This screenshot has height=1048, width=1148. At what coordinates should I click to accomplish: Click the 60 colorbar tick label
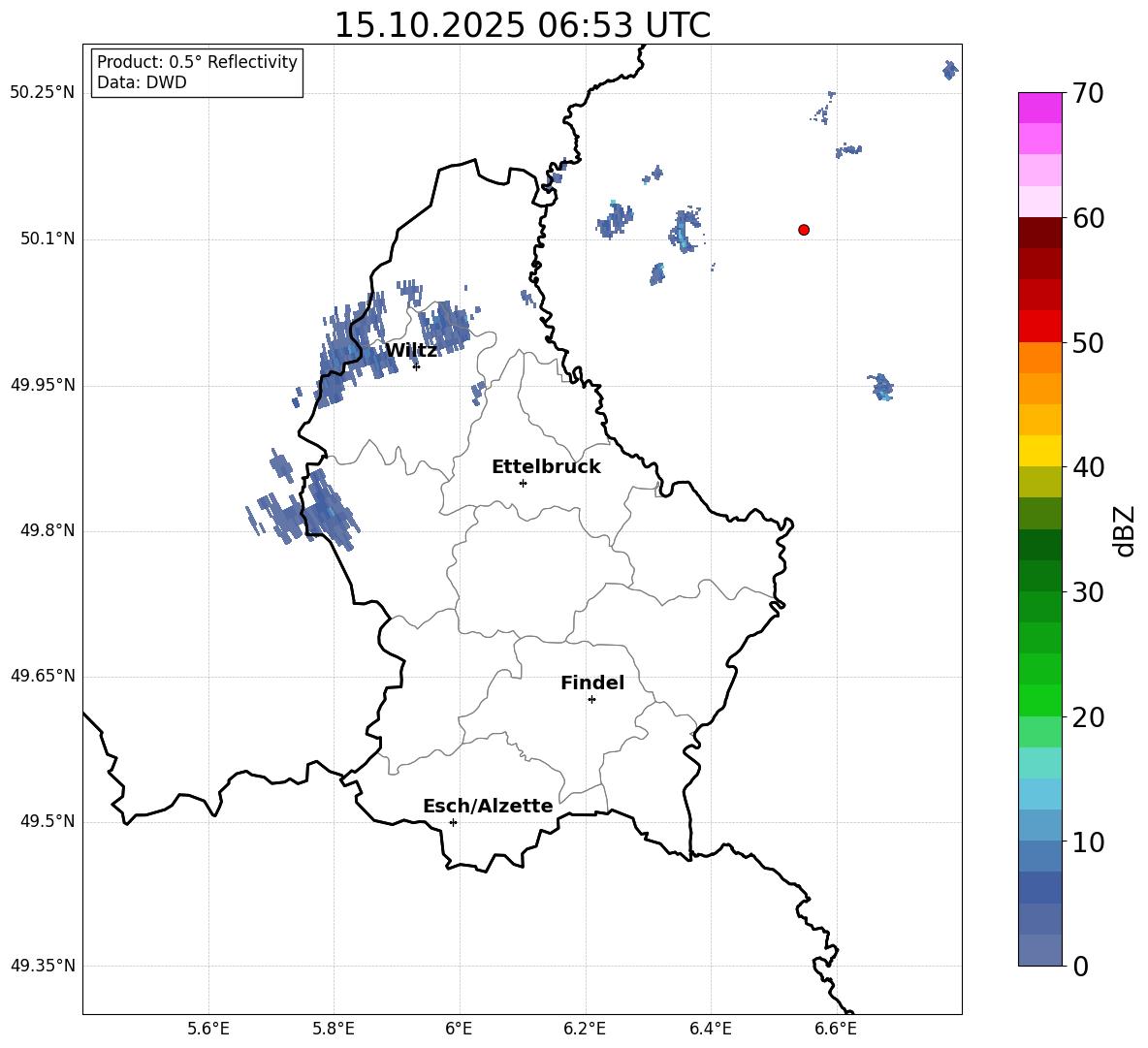(x=1089, y=218)
